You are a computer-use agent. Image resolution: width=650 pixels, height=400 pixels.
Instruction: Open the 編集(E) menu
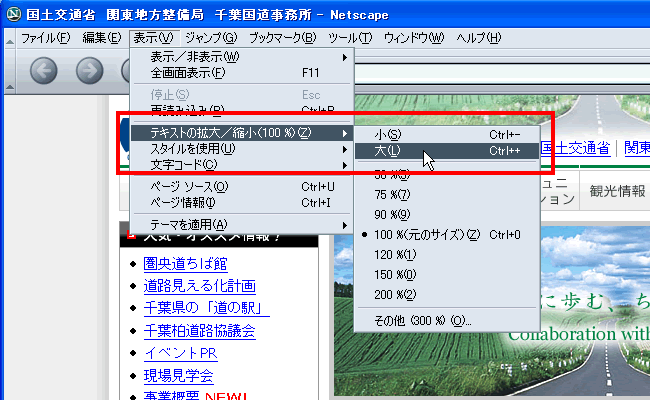point(102,38)
